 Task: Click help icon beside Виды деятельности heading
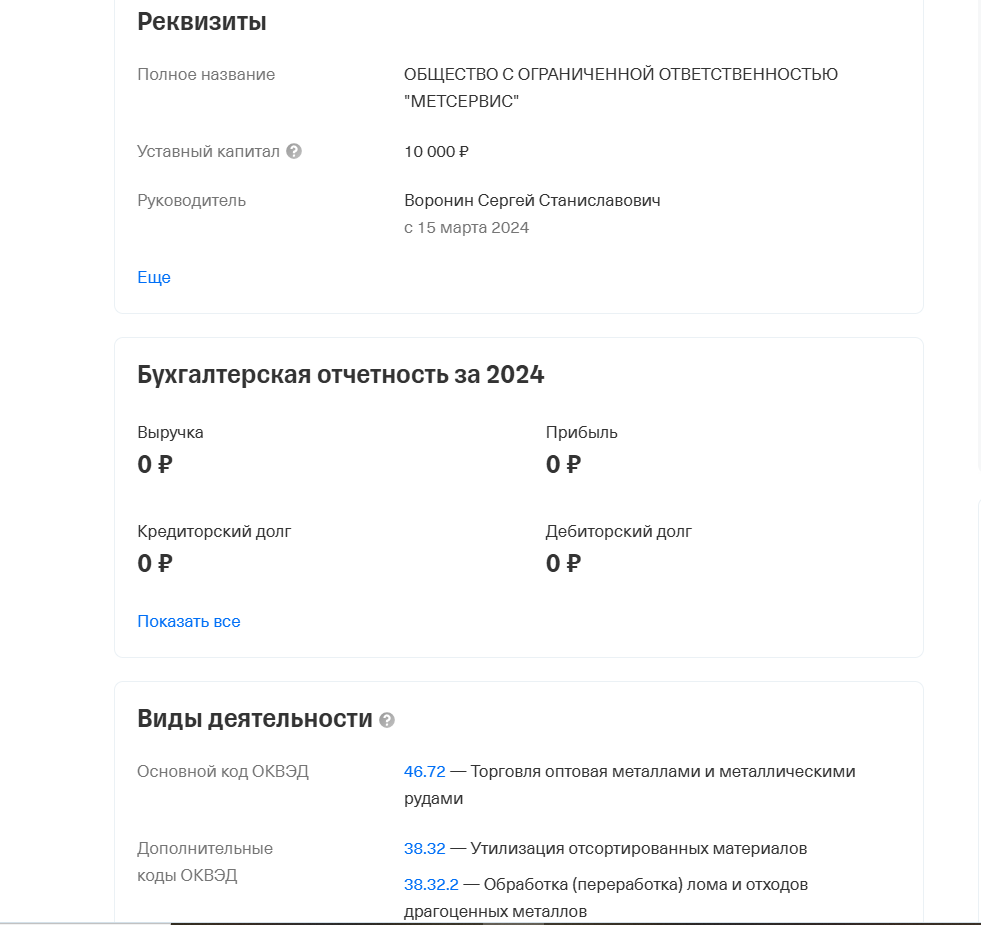[x=388, y=720]
